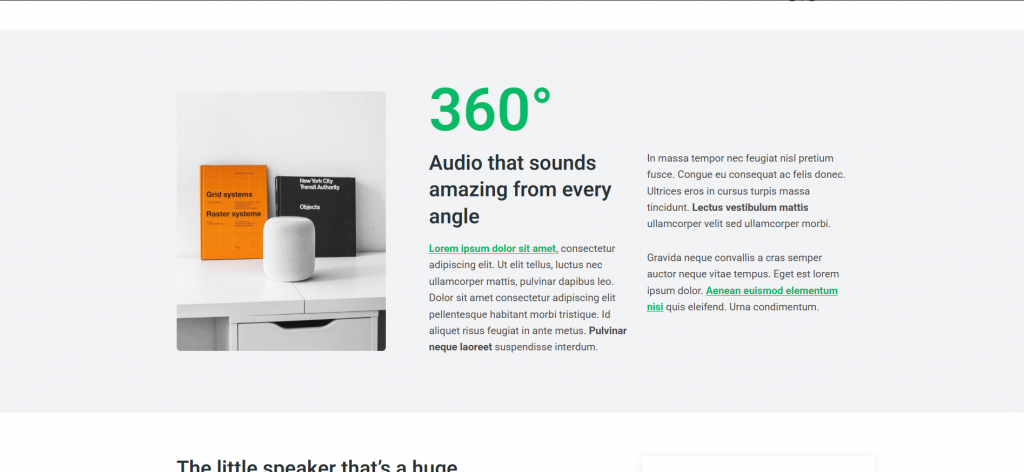Open the 'Lorem ipsum dolor sit amet' link
Screen dimensions: 1024x472
point(492,248)
